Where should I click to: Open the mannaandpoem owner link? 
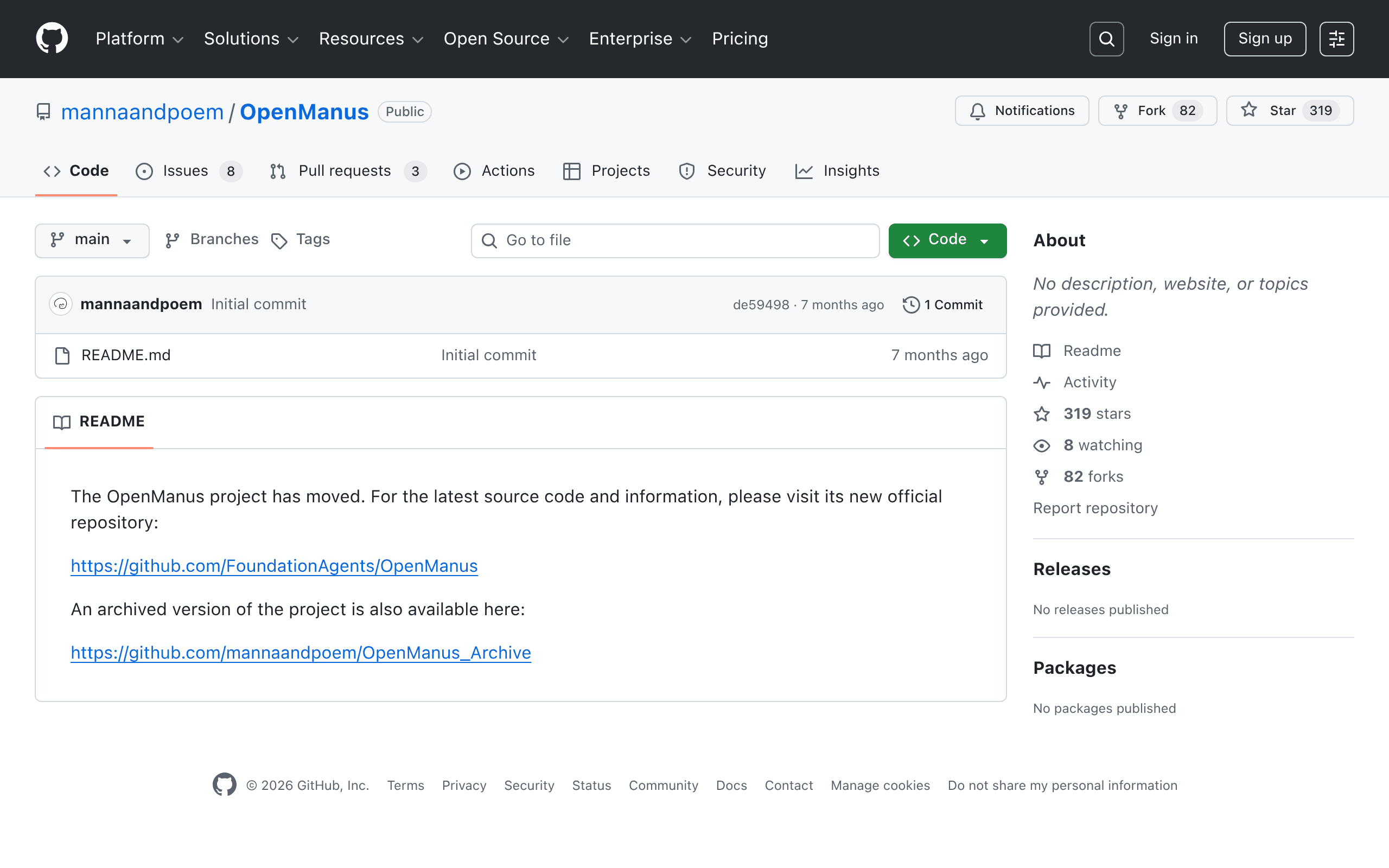point(142,112)
